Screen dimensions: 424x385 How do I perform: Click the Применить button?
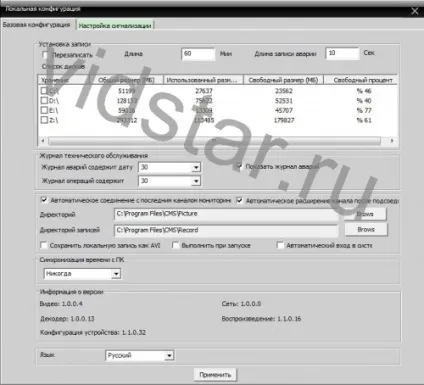tap(215, 375)
